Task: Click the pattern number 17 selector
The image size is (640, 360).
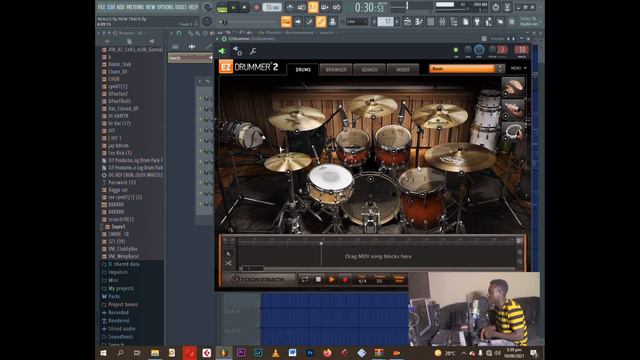Action: point(386,22)
